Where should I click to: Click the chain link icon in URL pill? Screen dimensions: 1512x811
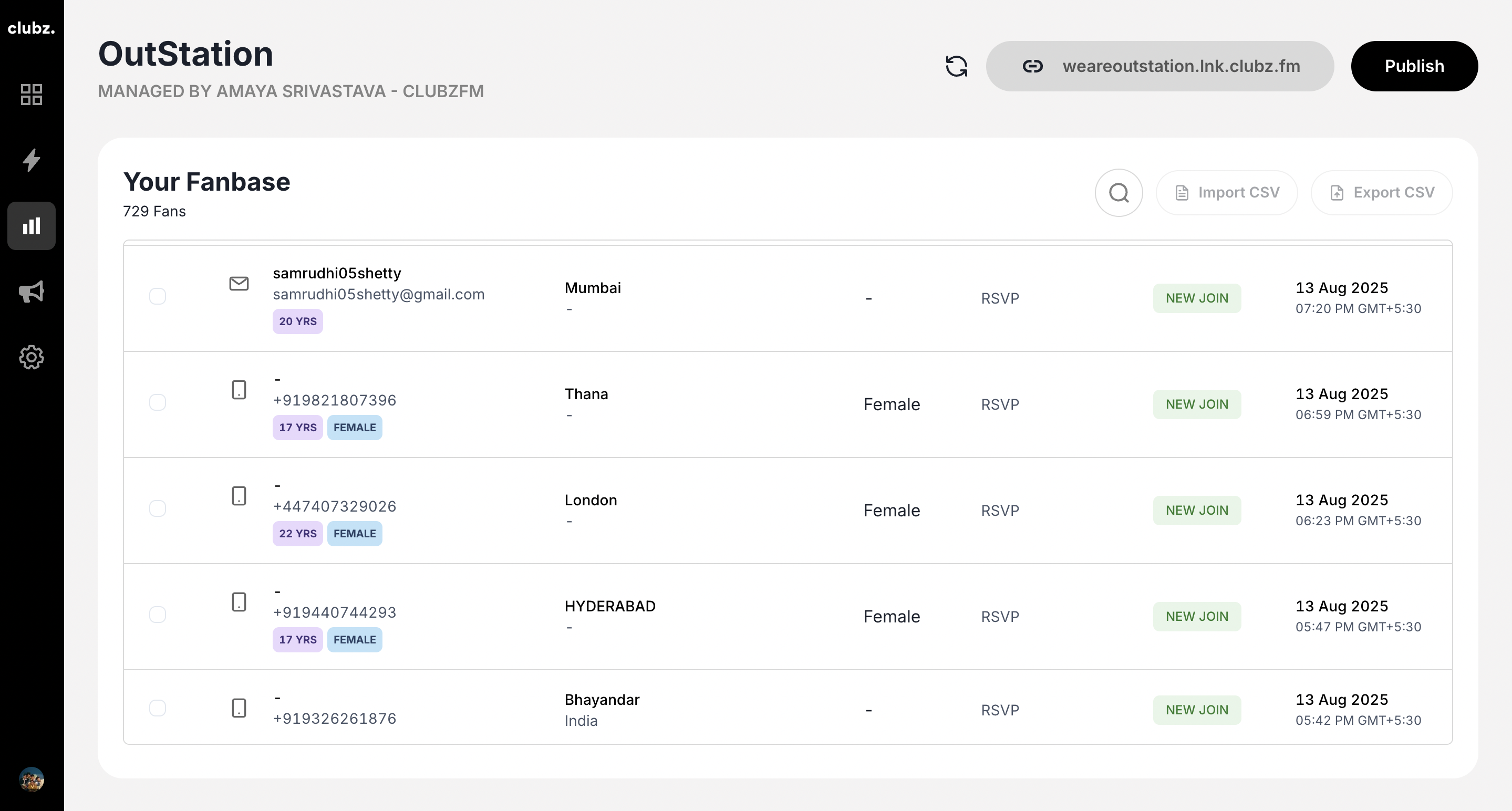[x=1032, y=66]
